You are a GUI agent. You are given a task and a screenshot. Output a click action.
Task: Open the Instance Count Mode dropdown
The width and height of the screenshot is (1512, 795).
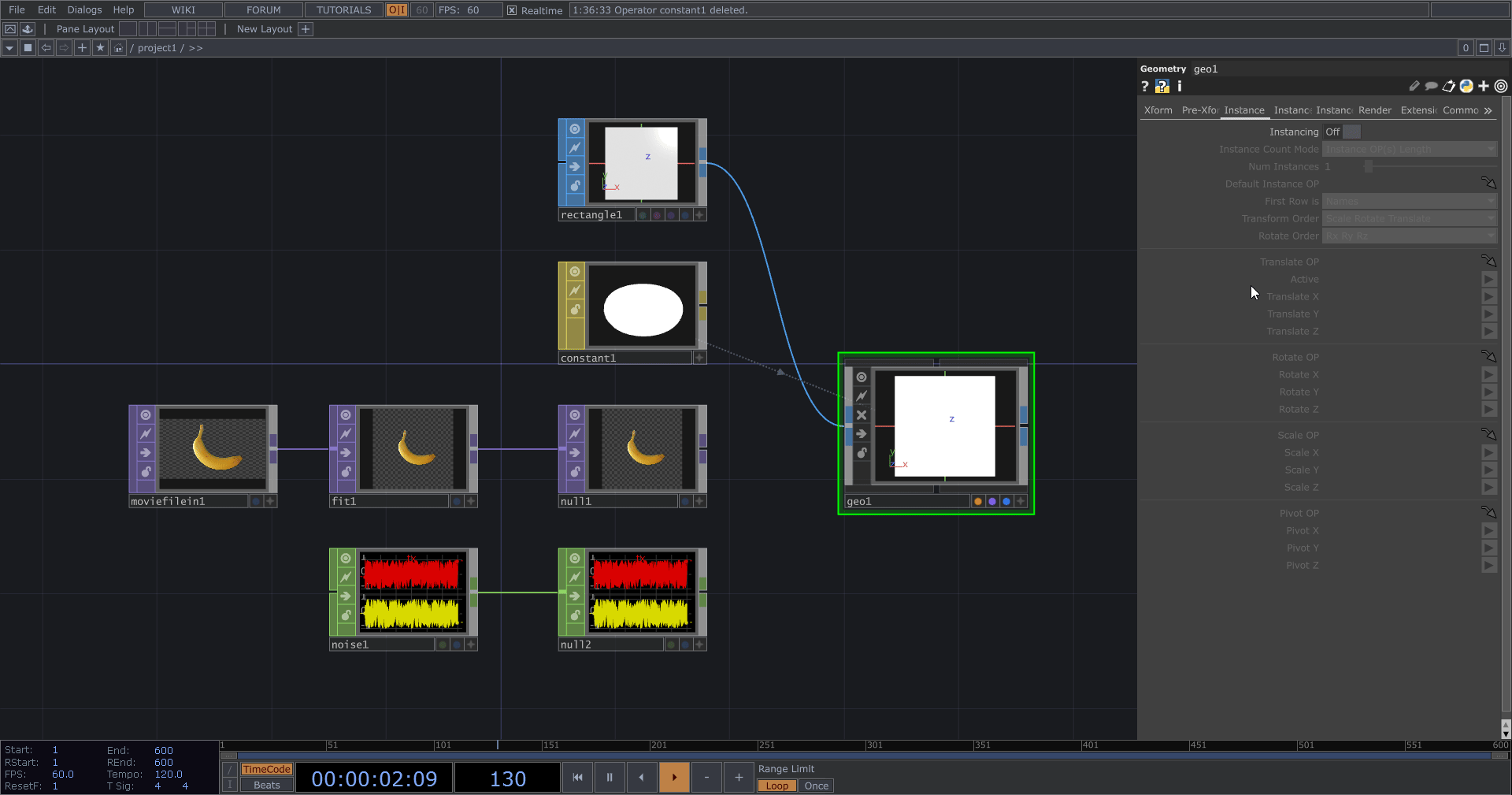tap(1409, 150)
